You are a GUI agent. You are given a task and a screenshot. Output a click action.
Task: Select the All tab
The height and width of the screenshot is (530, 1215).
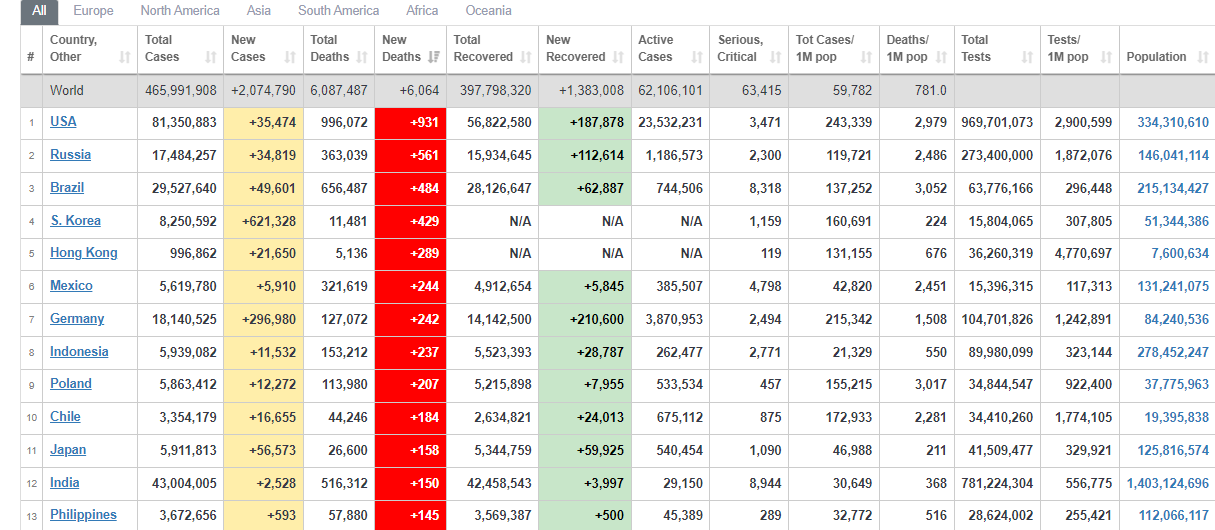coord(39,11)
